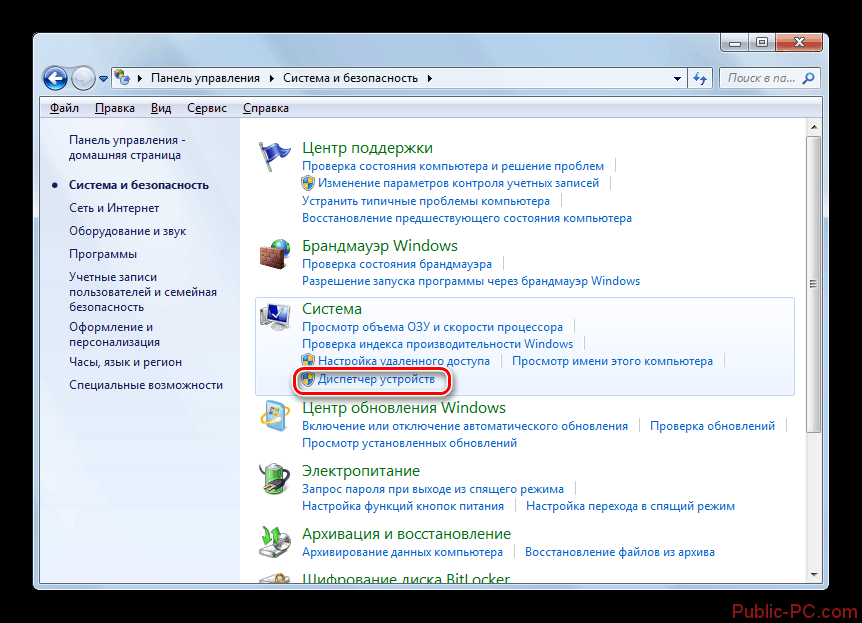Open Центр обновления Windows heading
862x623 pixels.
pos(404,408)
